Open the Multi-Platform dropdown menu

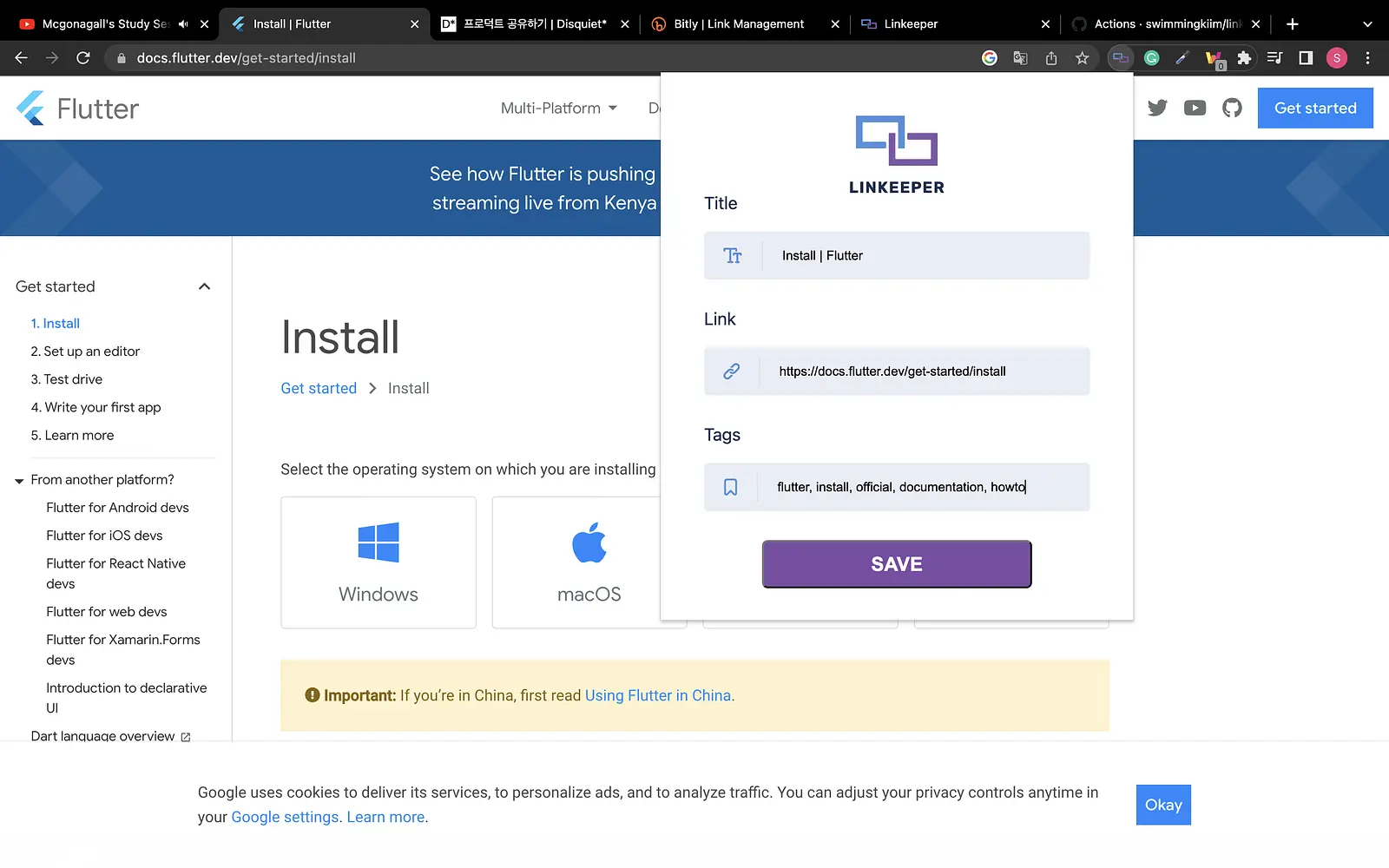[x=559, y=108]
